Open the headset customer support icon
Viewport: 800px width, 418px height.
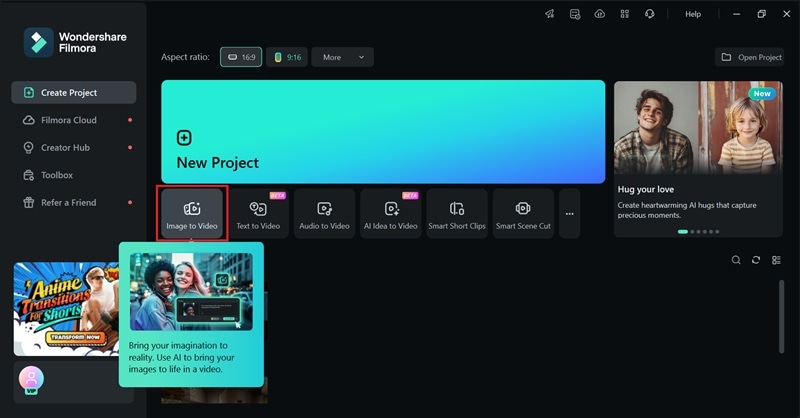point(649,14)
